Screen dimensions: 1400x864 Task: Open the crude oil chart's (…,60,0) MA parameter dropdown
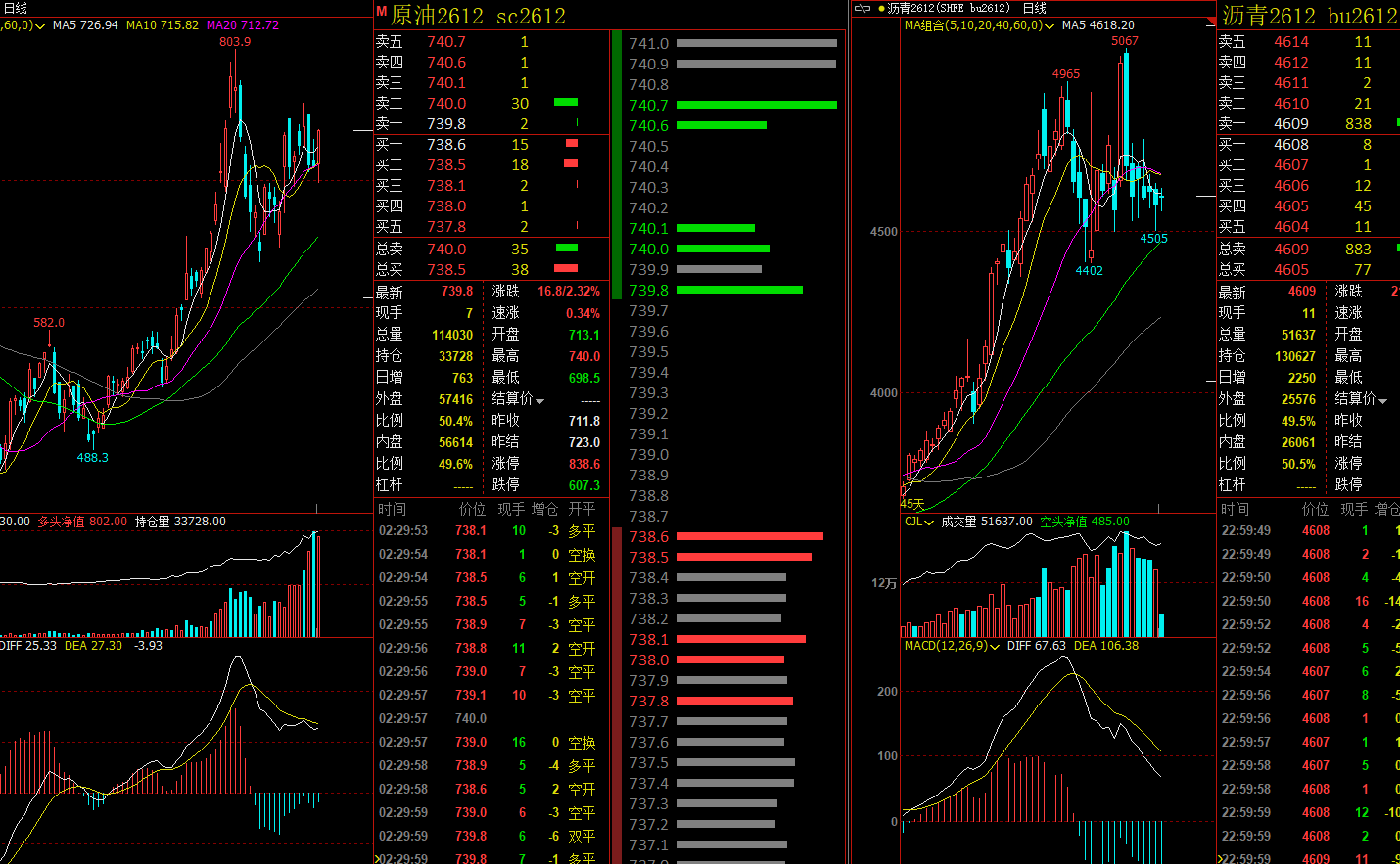(x=40, y=25)
